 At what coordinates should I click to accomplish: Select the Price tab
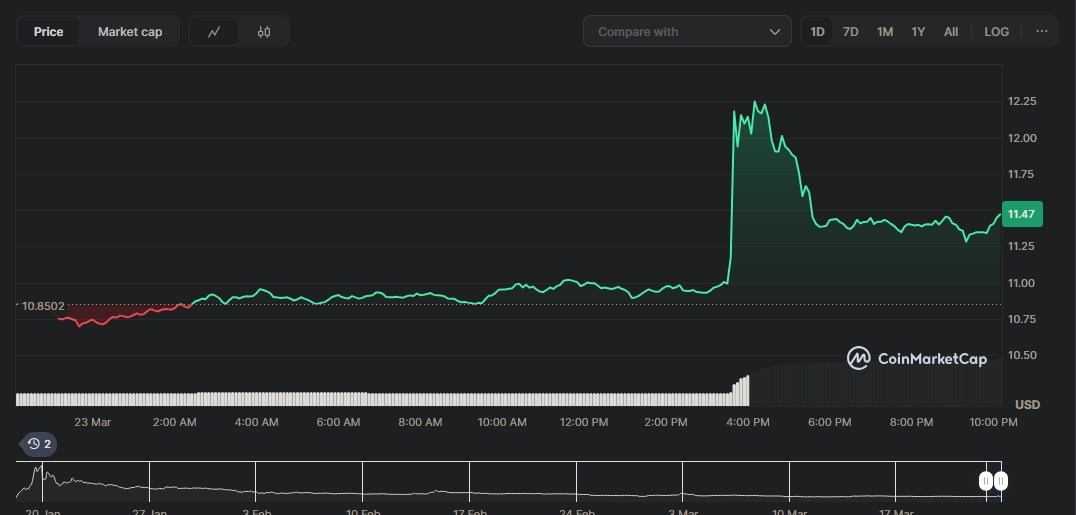point(49,32)
